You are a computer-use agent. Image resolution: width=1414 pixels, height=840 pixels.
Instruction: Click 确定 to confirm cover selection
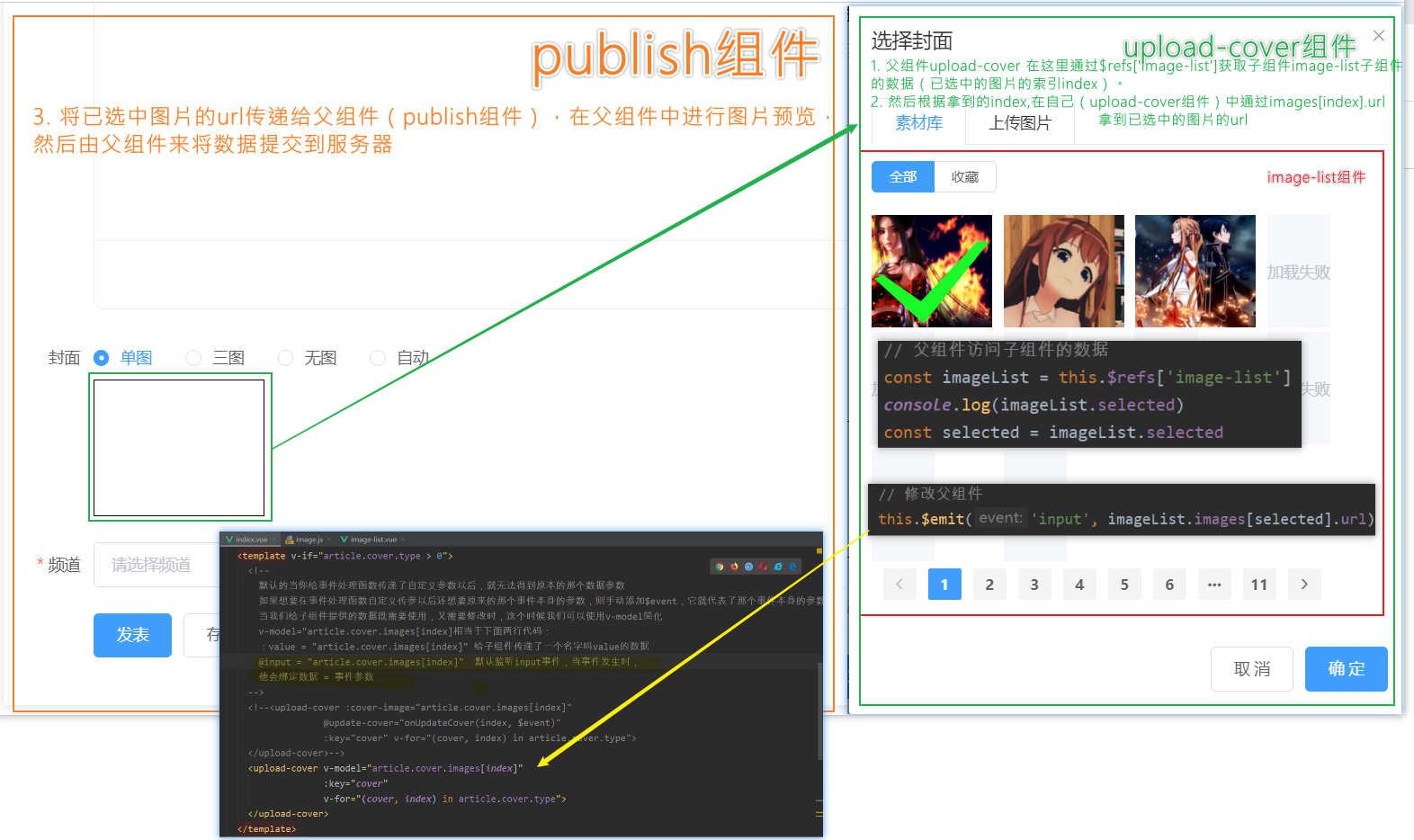coord(1347,669)
